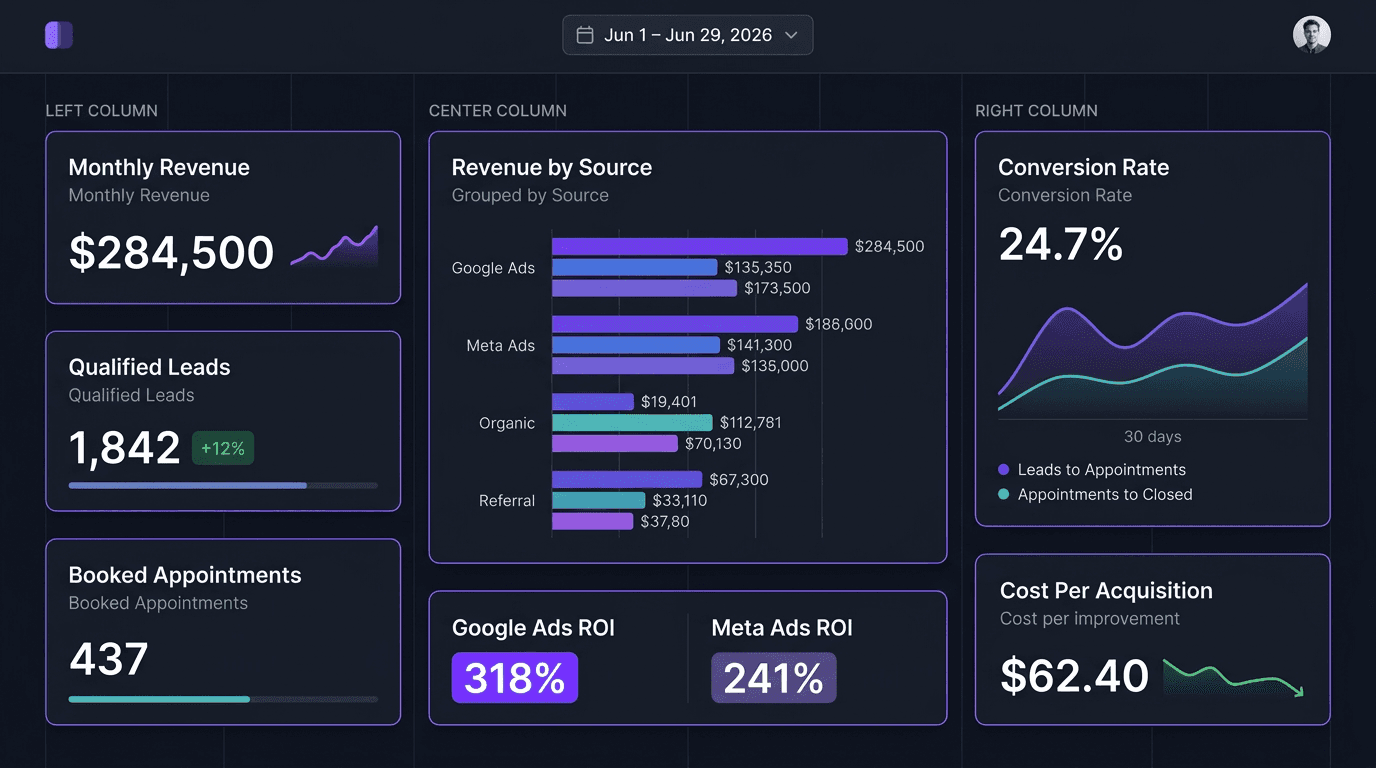Click the $135,350 Google Ads bar
The height and width of the screenshot is (768, 1376).
(x=635, y=267)
